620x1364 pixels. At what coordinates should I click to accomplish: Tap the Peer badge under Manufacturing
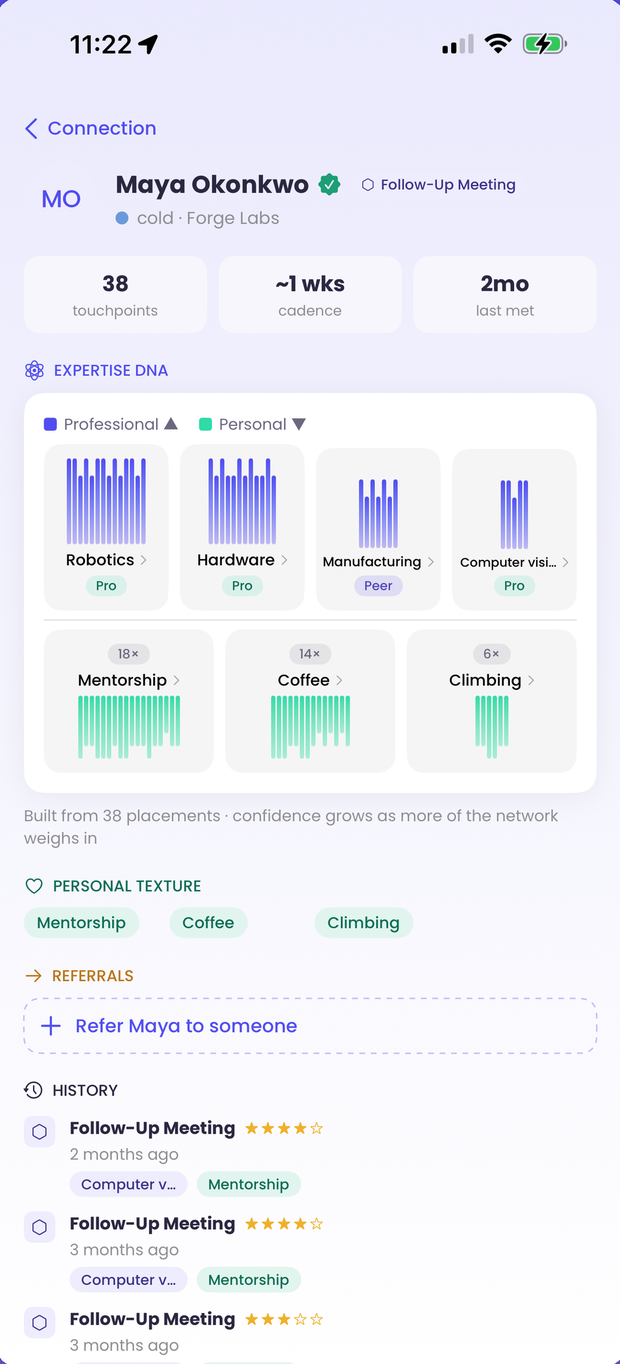click(378, 586)
